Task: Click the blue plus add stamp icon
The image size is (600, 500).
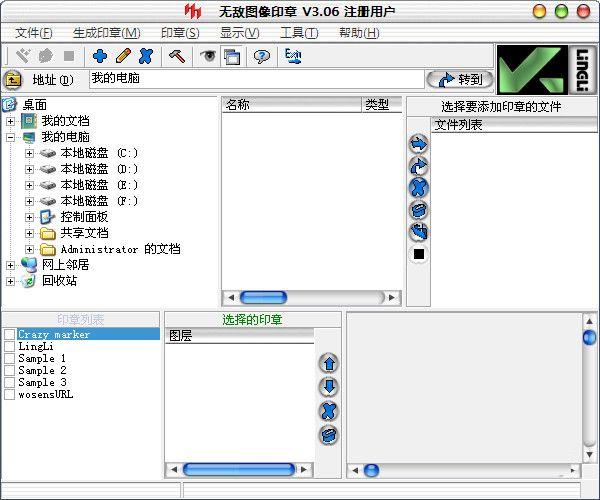Action: coord(100,57)
